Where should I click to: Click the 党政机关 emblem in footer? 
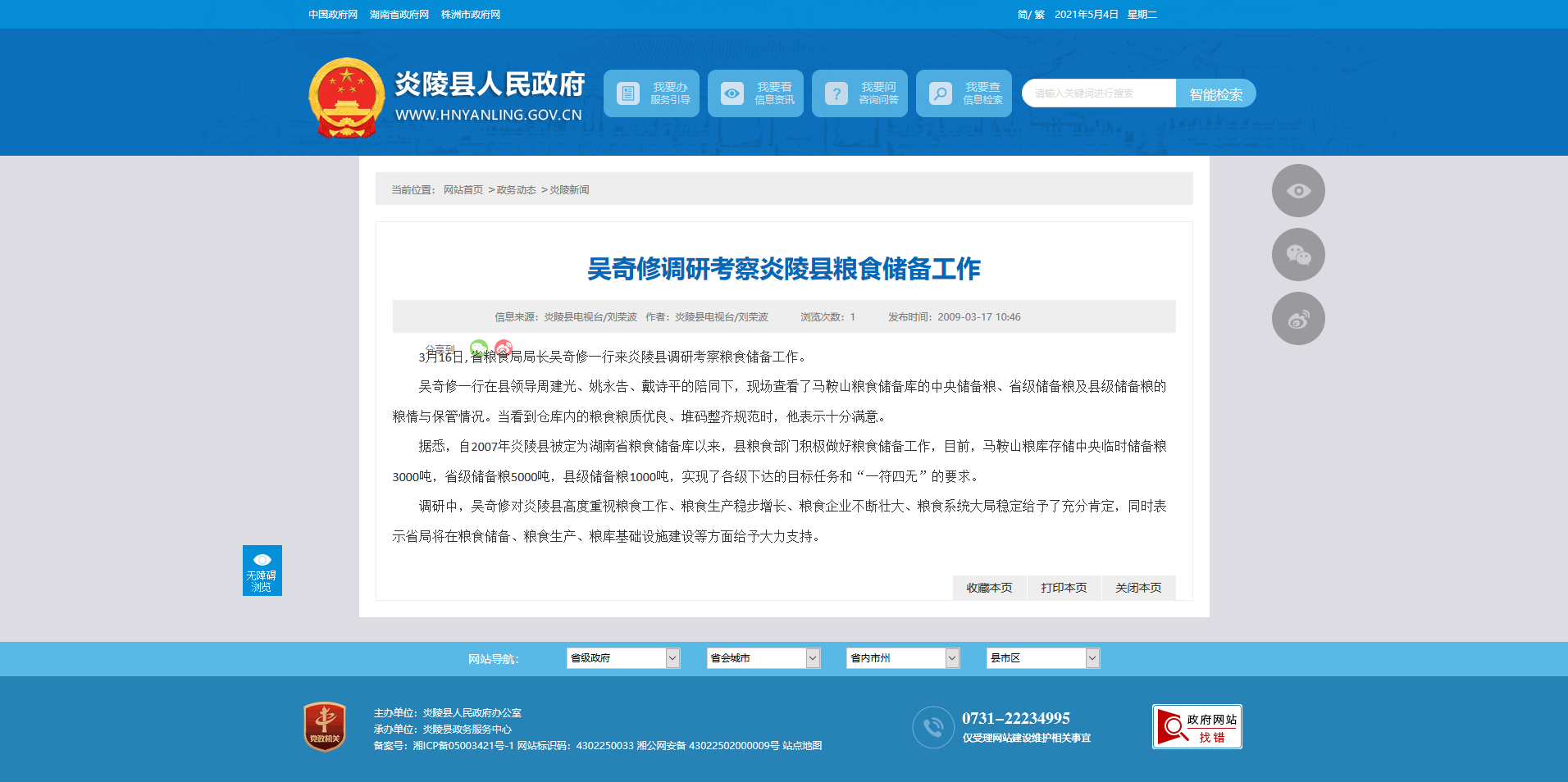pos(325,726)
